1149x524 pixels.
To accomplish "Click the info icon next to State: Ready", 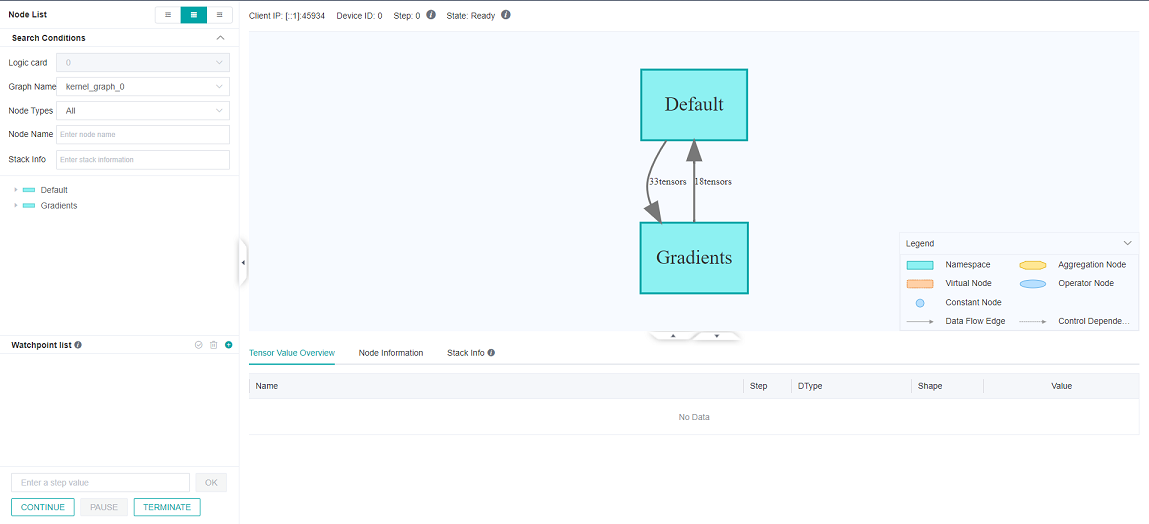I will (506, 15).
